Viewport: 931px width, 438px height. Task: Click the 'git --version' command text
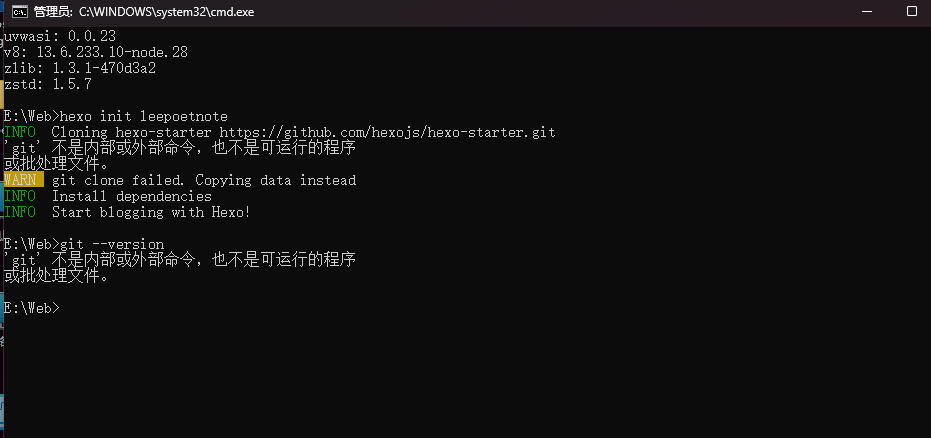pos(112,245)
